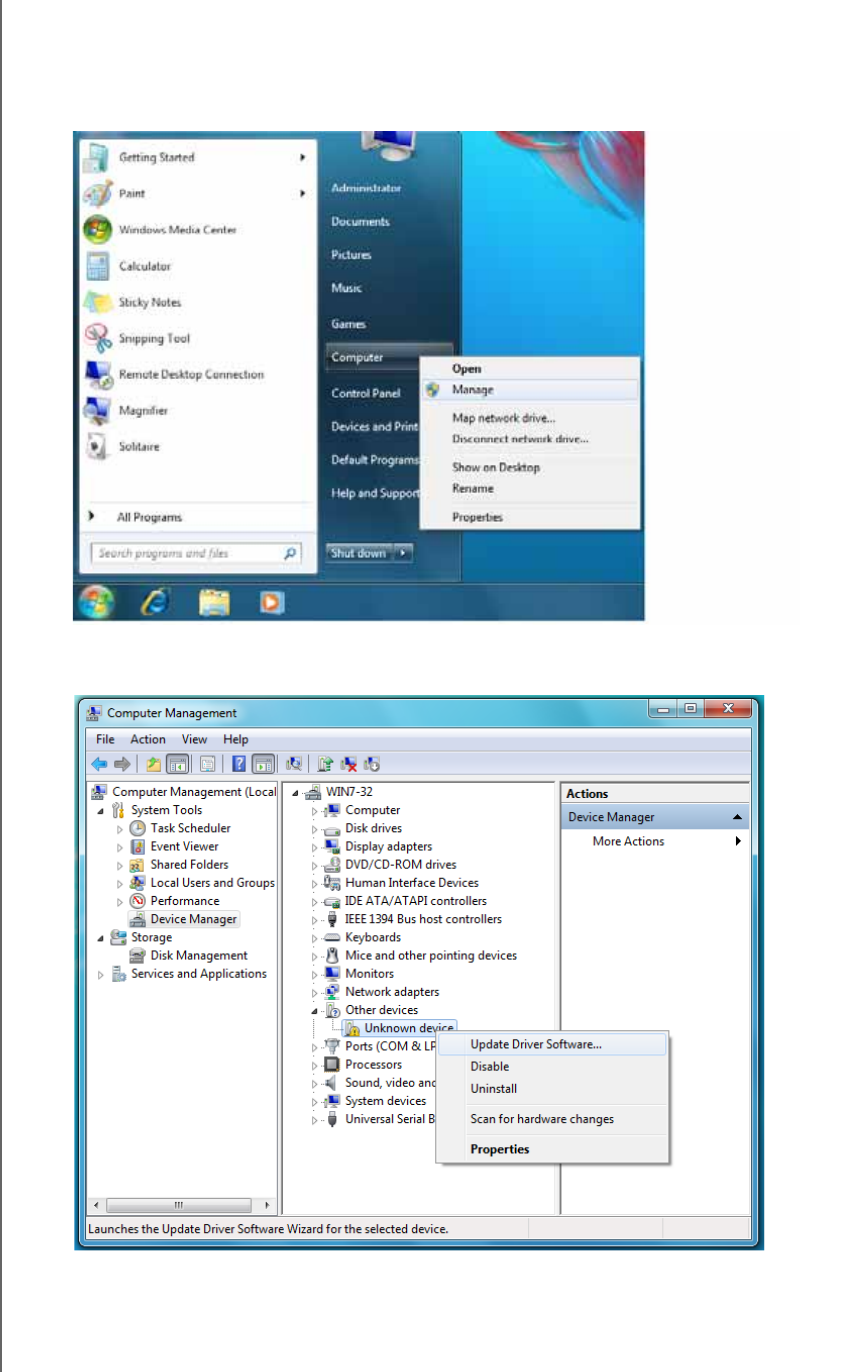The height and width of the screenshot is (1372, 849).
Task: Select Map network drive in context menu
Action: pos(529,418)
